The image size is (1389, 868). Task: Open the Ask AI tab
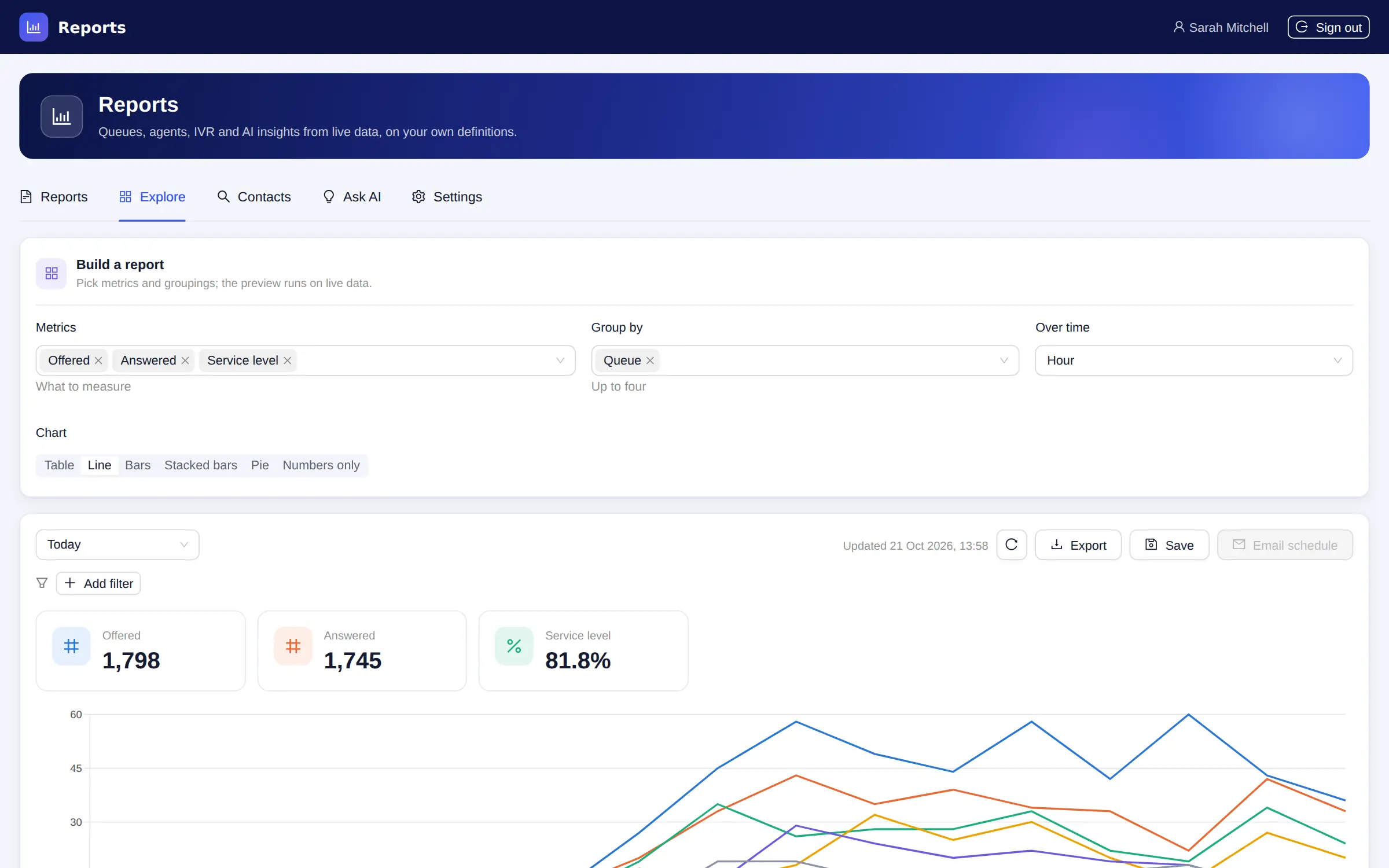pyautogui.click(x=351, y=197)
